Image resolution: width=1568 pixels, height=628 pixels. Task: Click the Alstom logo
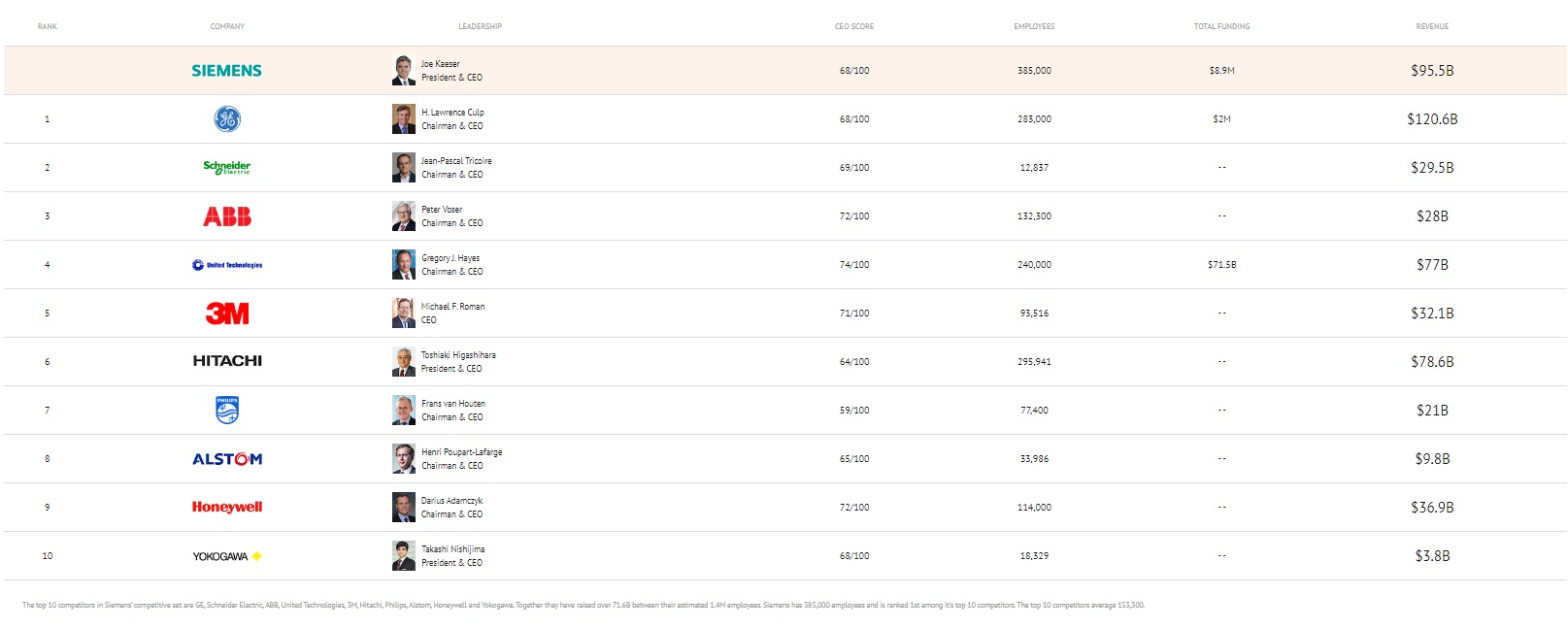tap(227, 459)
